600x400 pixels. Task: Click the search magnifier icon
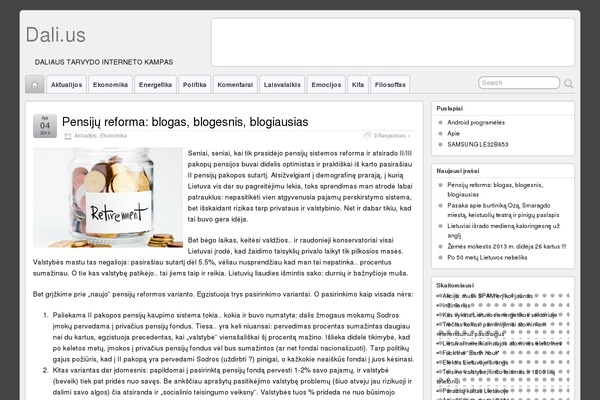[569, 83]
